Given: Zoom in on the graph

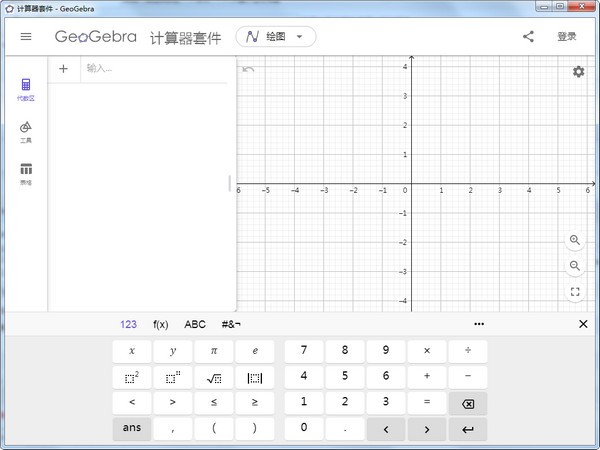Looking at the screenshot, I should click(x=575, y=240).
